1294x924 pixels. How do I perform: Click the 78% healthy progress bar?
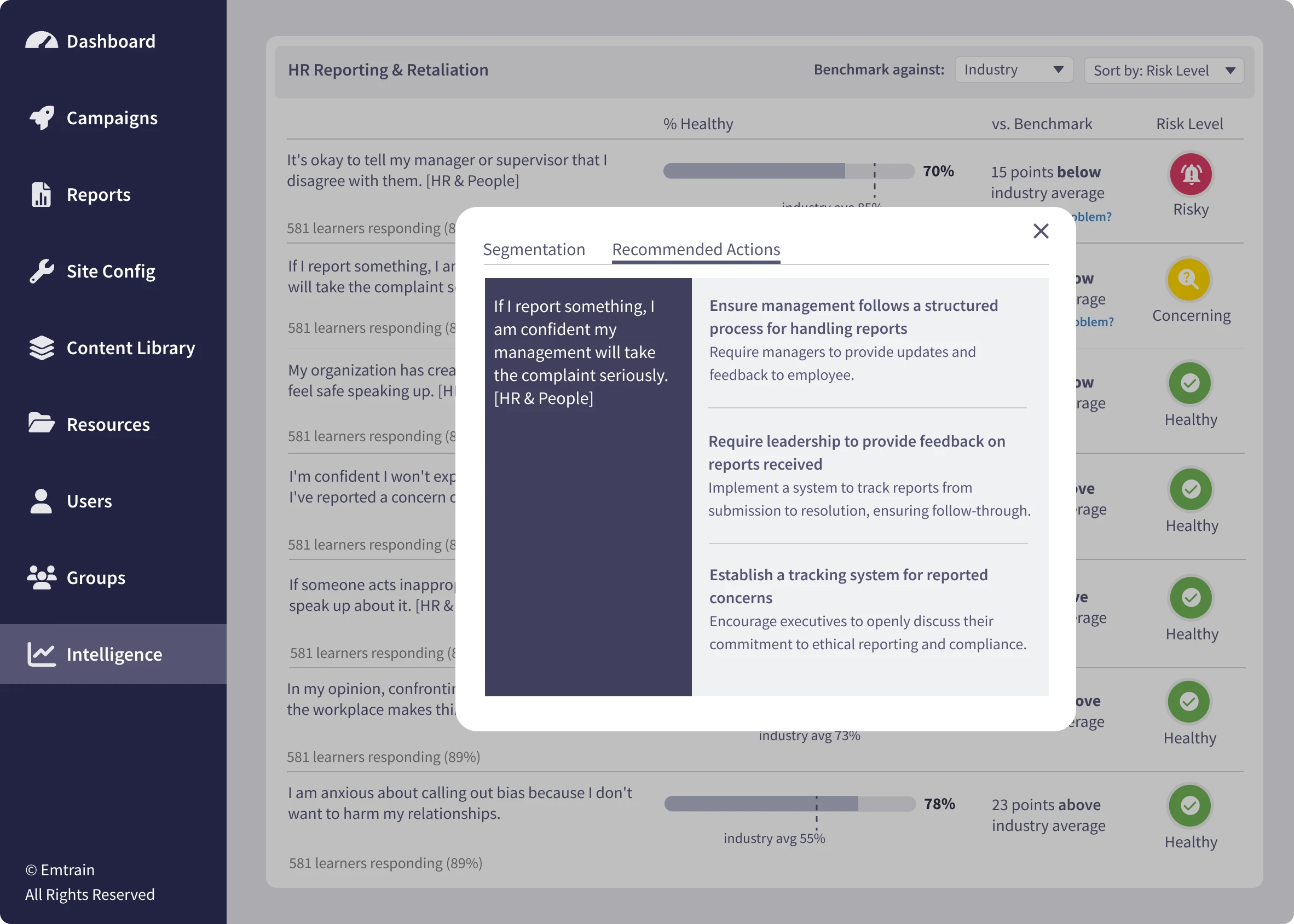(x=789, y=804)
